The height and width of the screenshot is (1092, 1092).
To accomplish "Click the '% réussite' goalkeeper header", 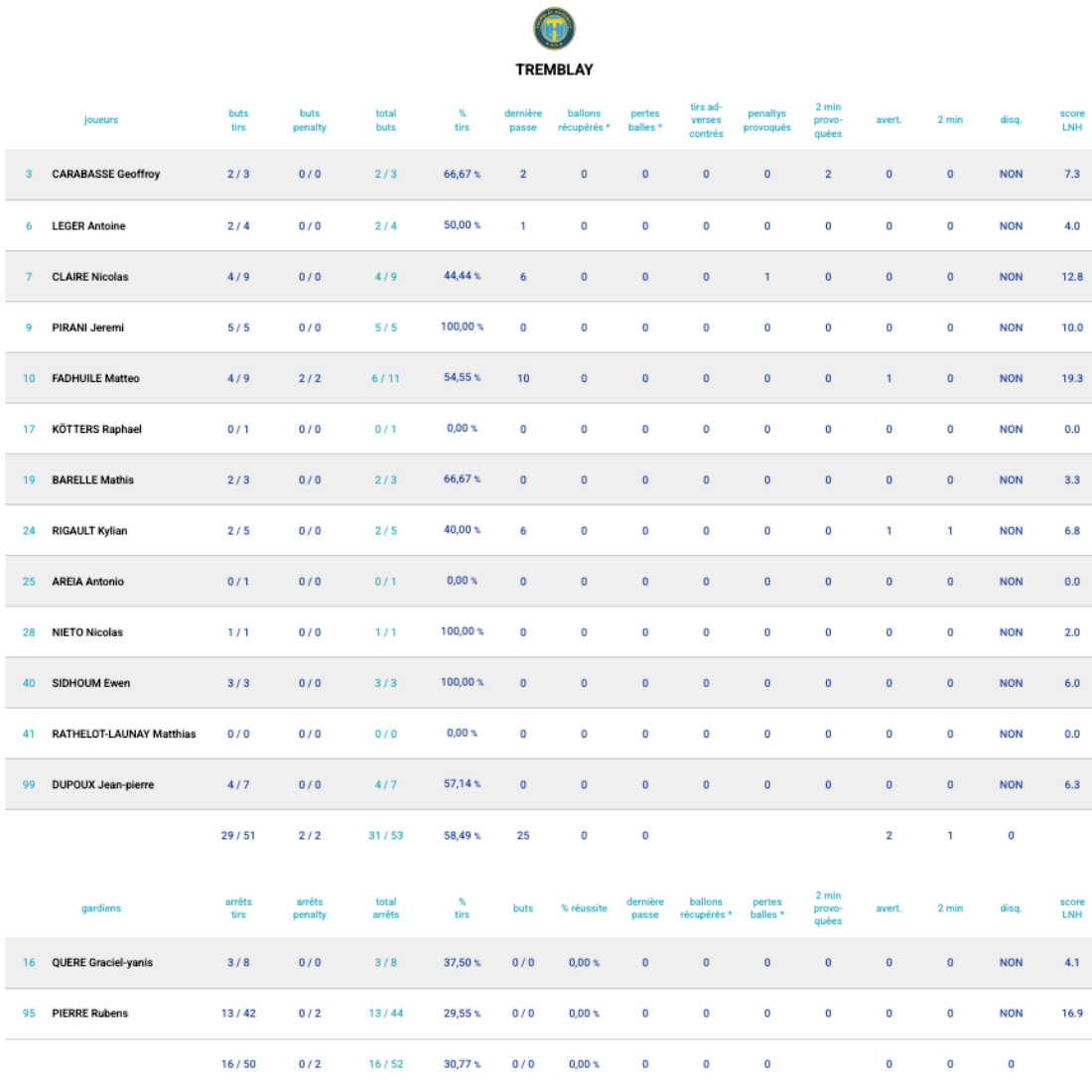I will point(584,908).
